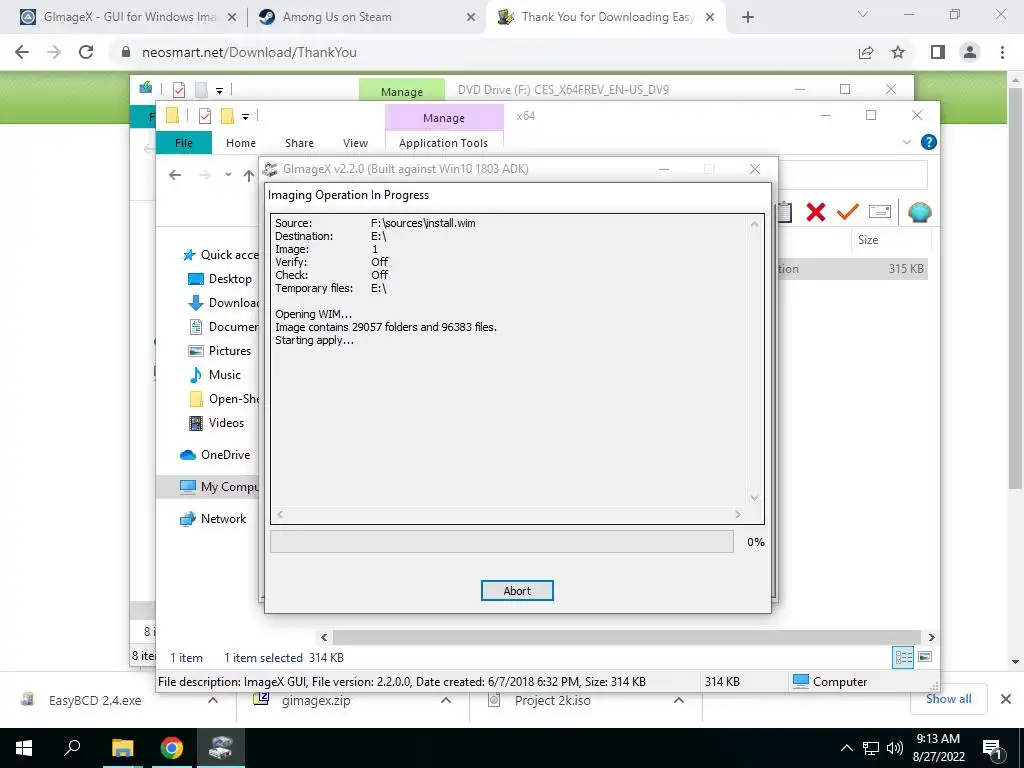This screenshot has width=1024, height=768.
Task: Open the quick access toolbar dropdown in x64 window
Action: (x=245, y=117)
